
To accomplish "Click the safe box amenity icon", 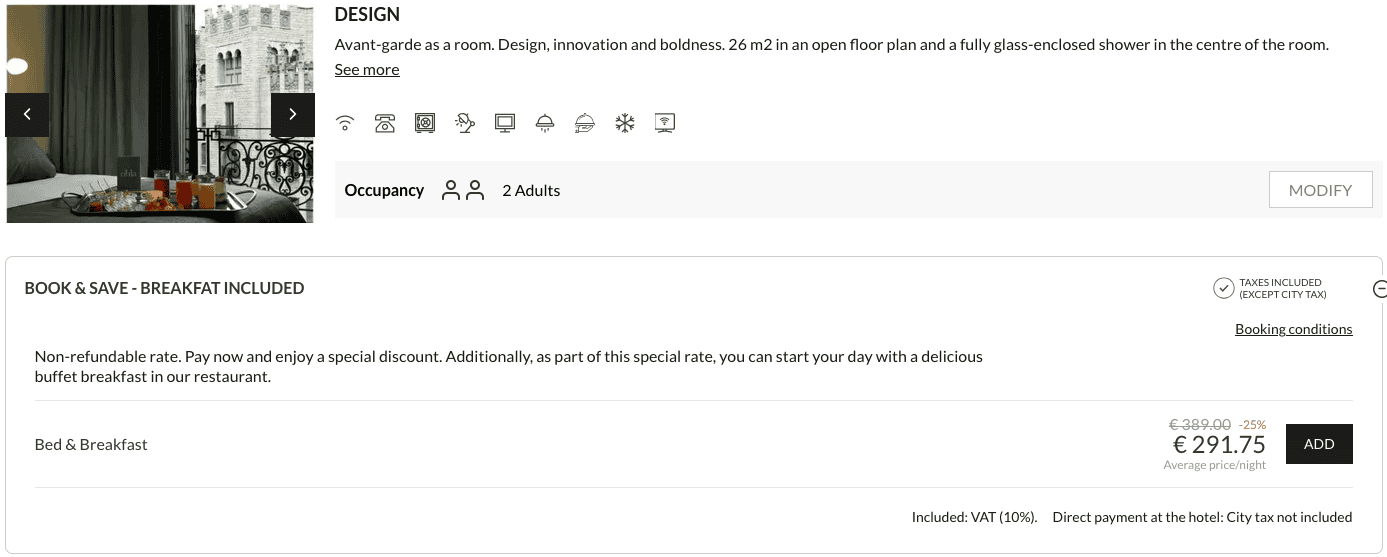I will pyautogui.click(x=425, y=123).
